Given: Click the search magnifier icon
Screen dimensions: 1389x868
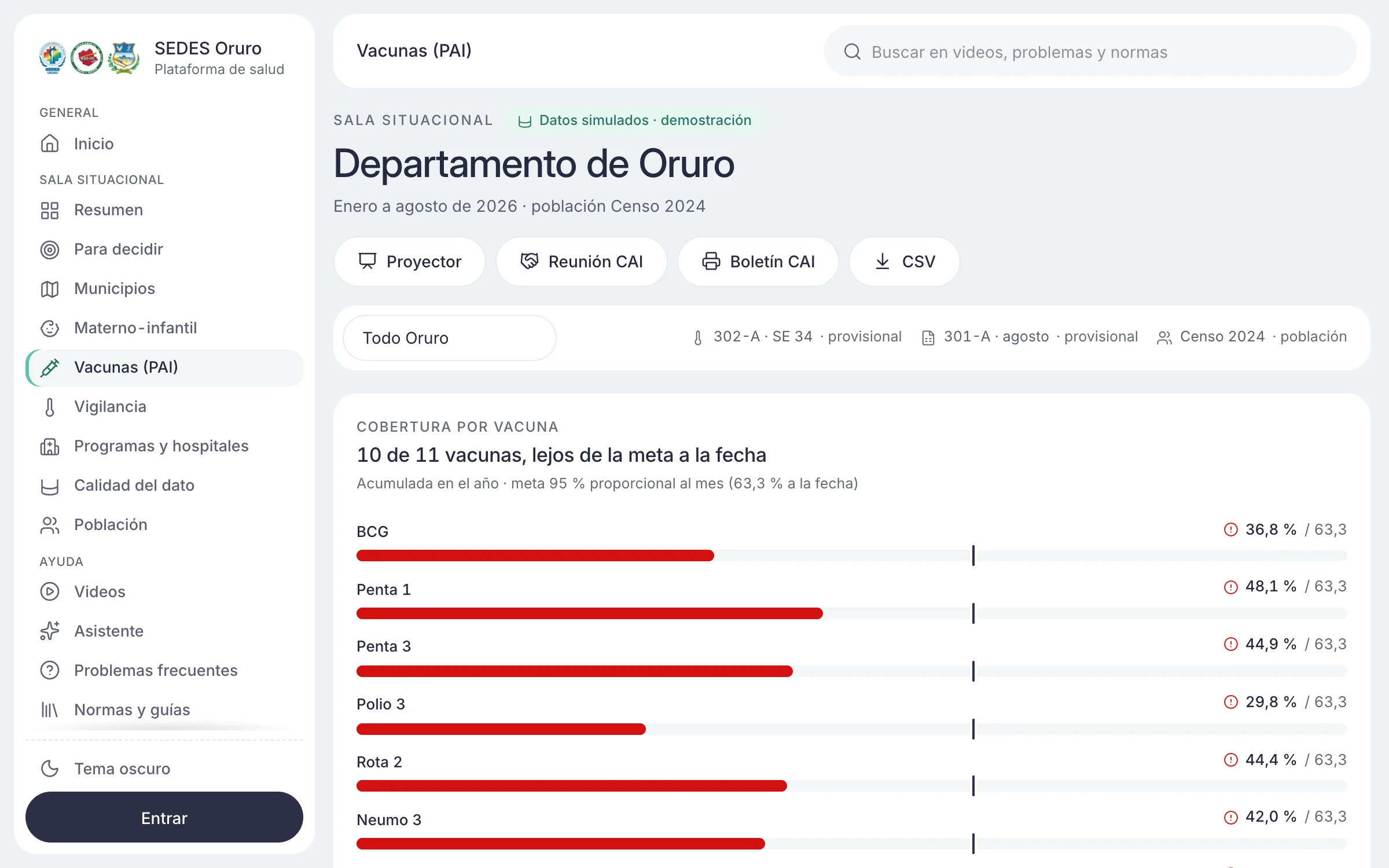Looking at the screenshot, I should click(852, 52).
